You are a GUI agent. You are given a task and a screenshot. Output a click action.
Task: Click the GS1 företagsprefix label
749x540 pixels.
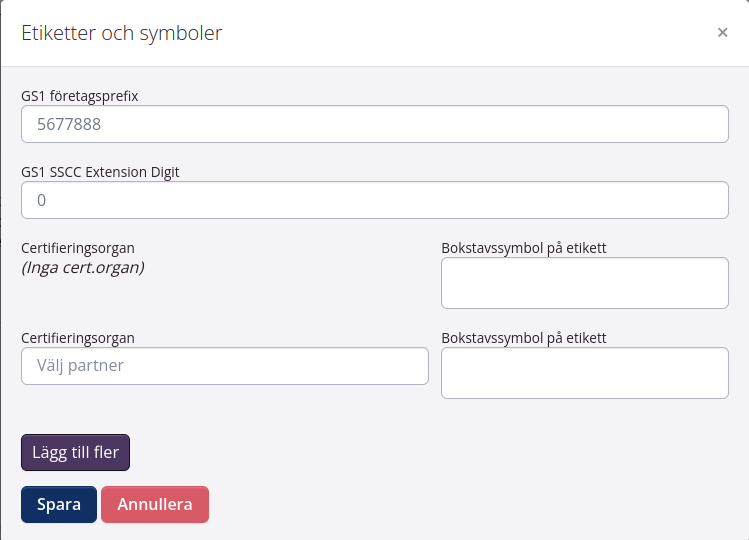click(x=80, y=96)
